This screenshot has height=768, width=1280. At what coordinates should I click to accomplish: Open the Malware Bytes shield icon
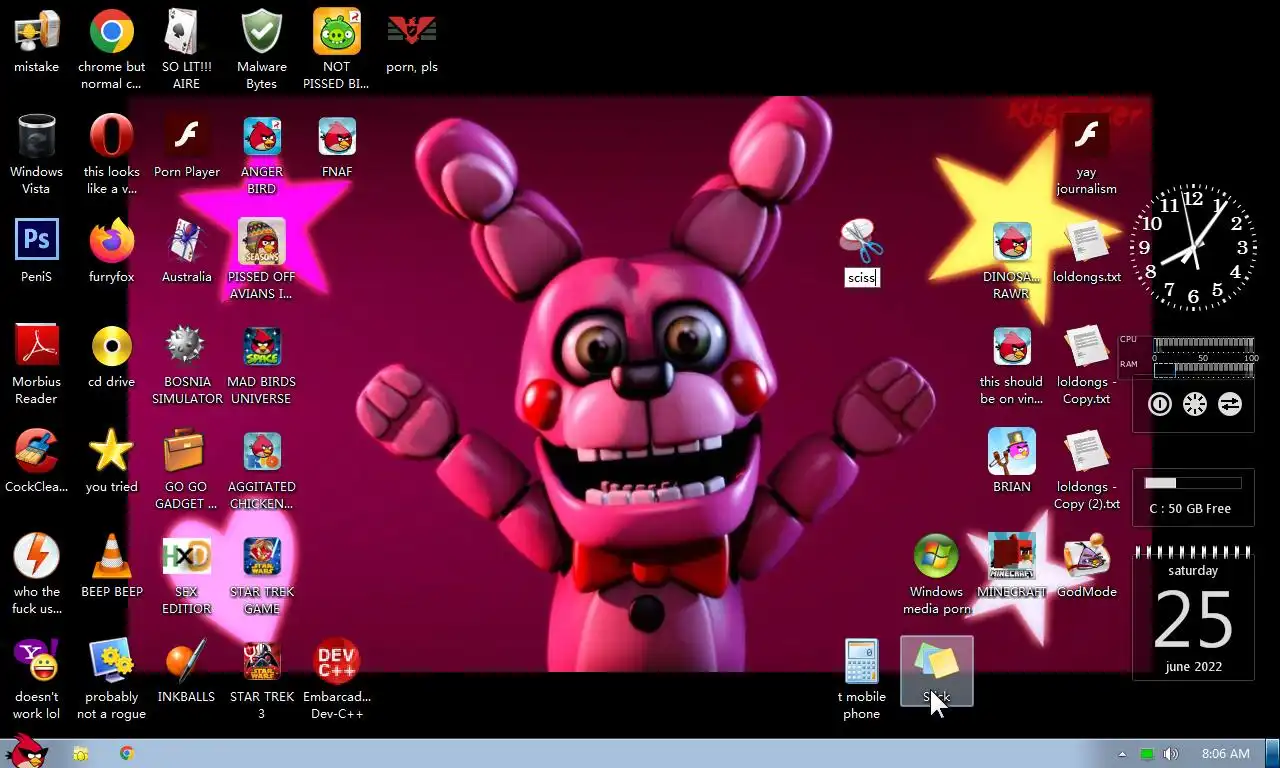click(262, 33)
